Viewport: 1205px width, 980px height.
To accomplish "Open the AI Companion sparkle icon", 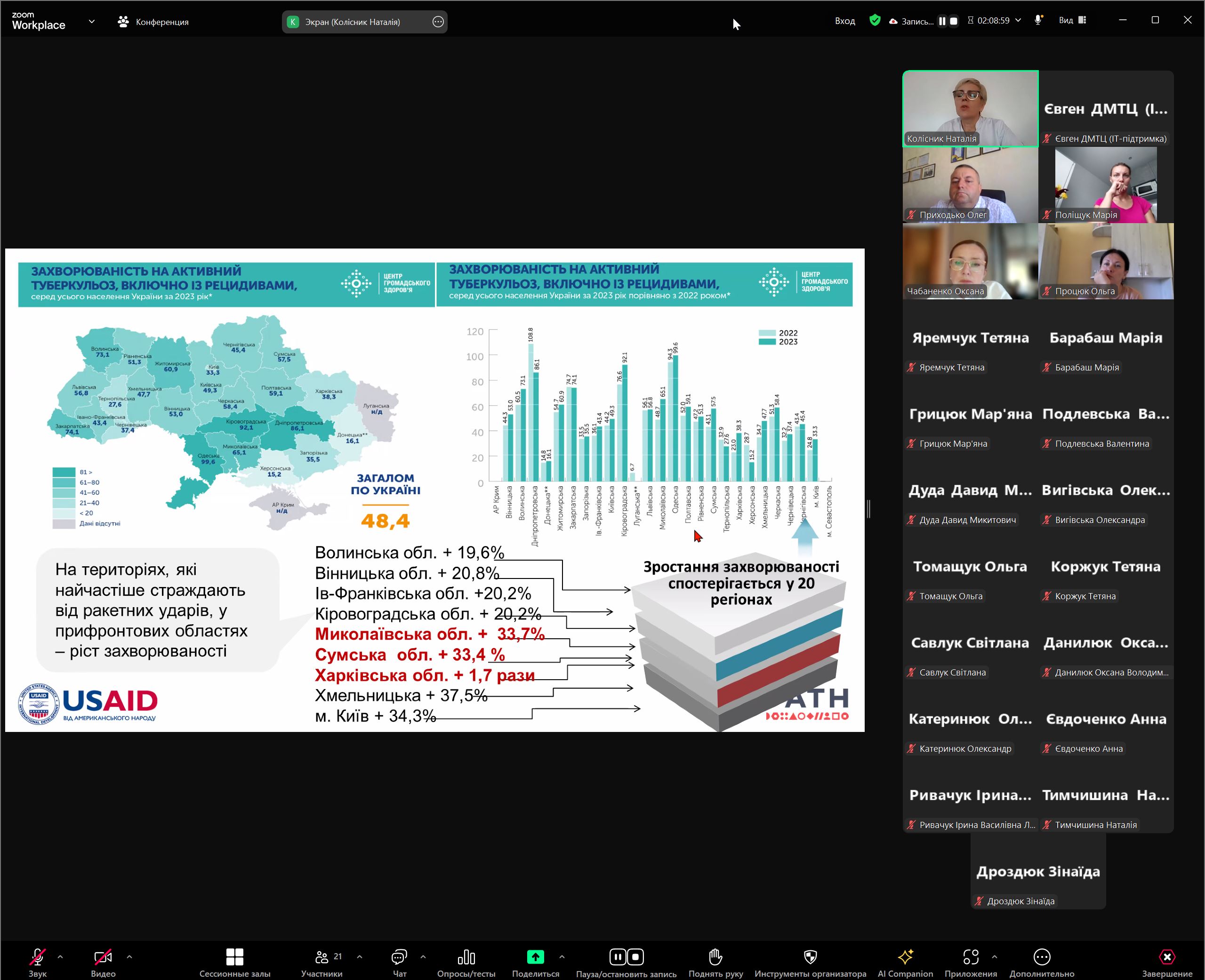I will 905,957.
